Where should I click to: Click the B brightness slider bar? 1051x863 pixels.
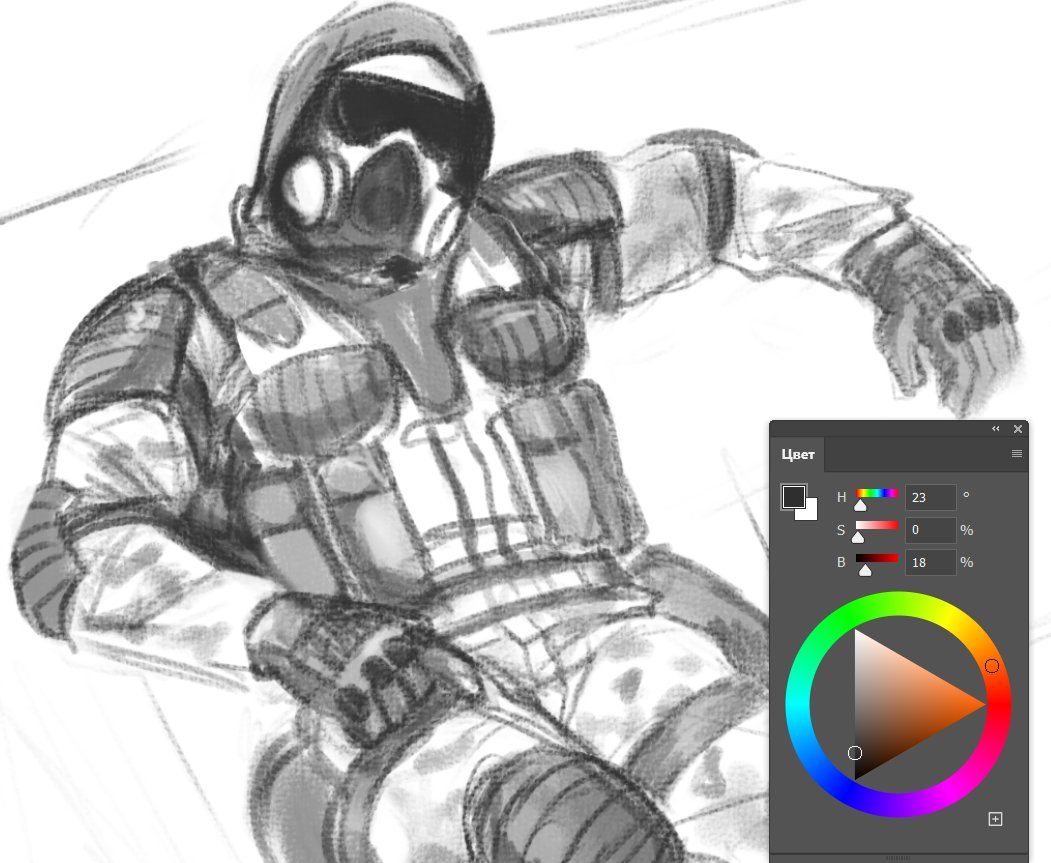877,558
